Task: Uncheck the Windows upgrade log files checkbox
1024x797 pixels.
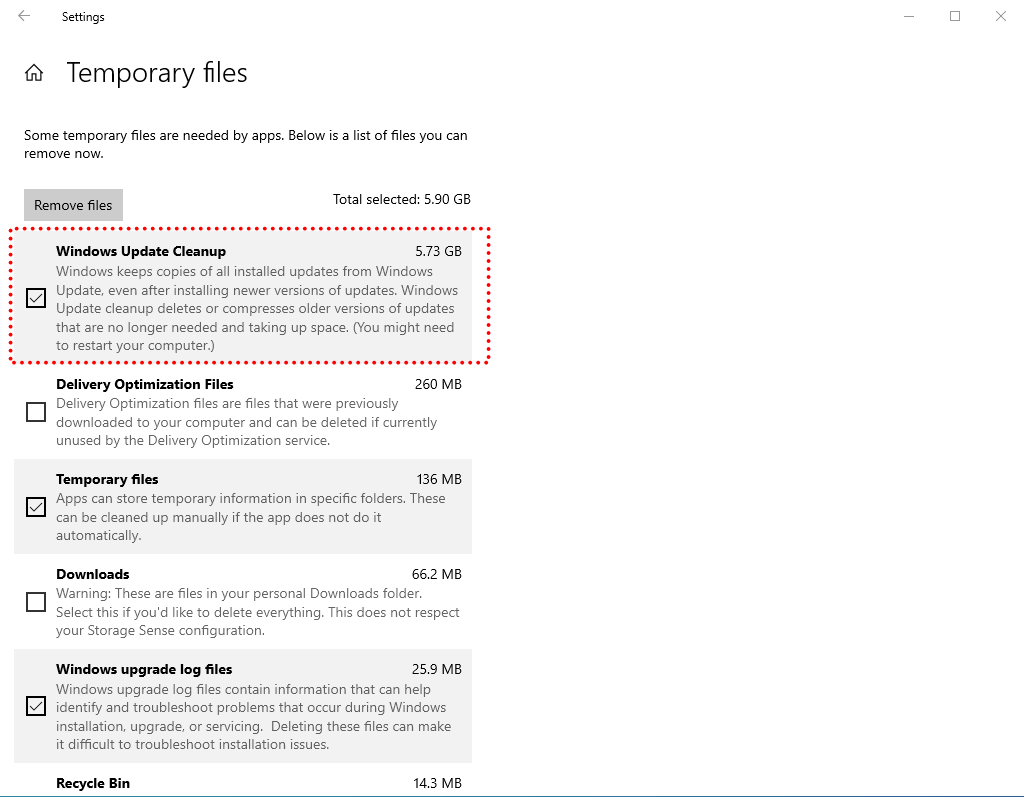Action: coord(36,706)
